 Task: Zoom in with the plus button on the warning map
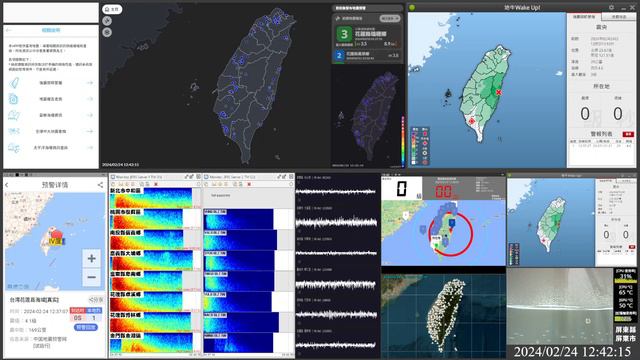(x=91, y=258)
